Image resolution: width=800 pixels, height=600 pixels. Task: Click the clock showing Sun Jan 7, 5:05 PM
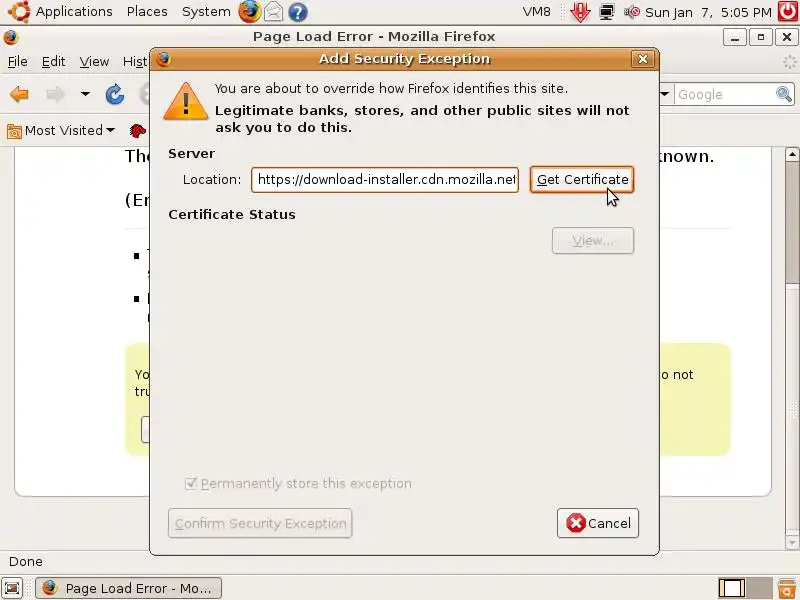708,12
